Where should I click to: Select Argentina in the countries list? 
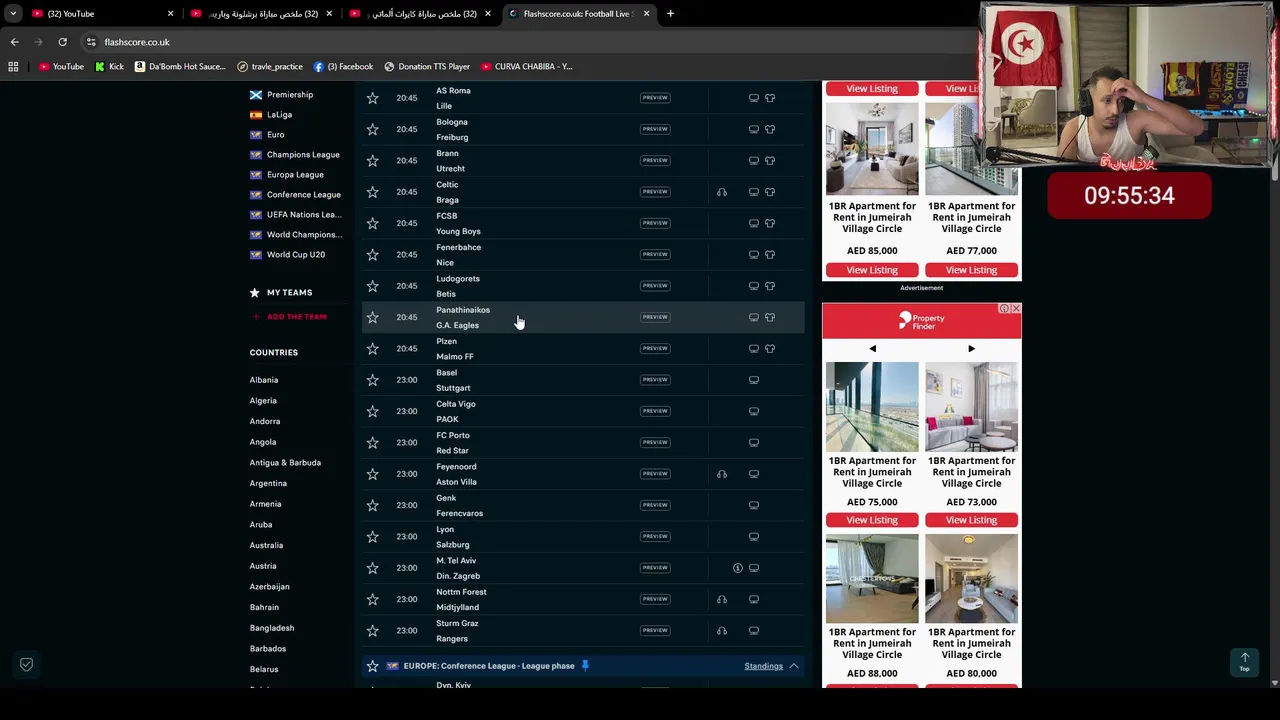click(268, 483)
